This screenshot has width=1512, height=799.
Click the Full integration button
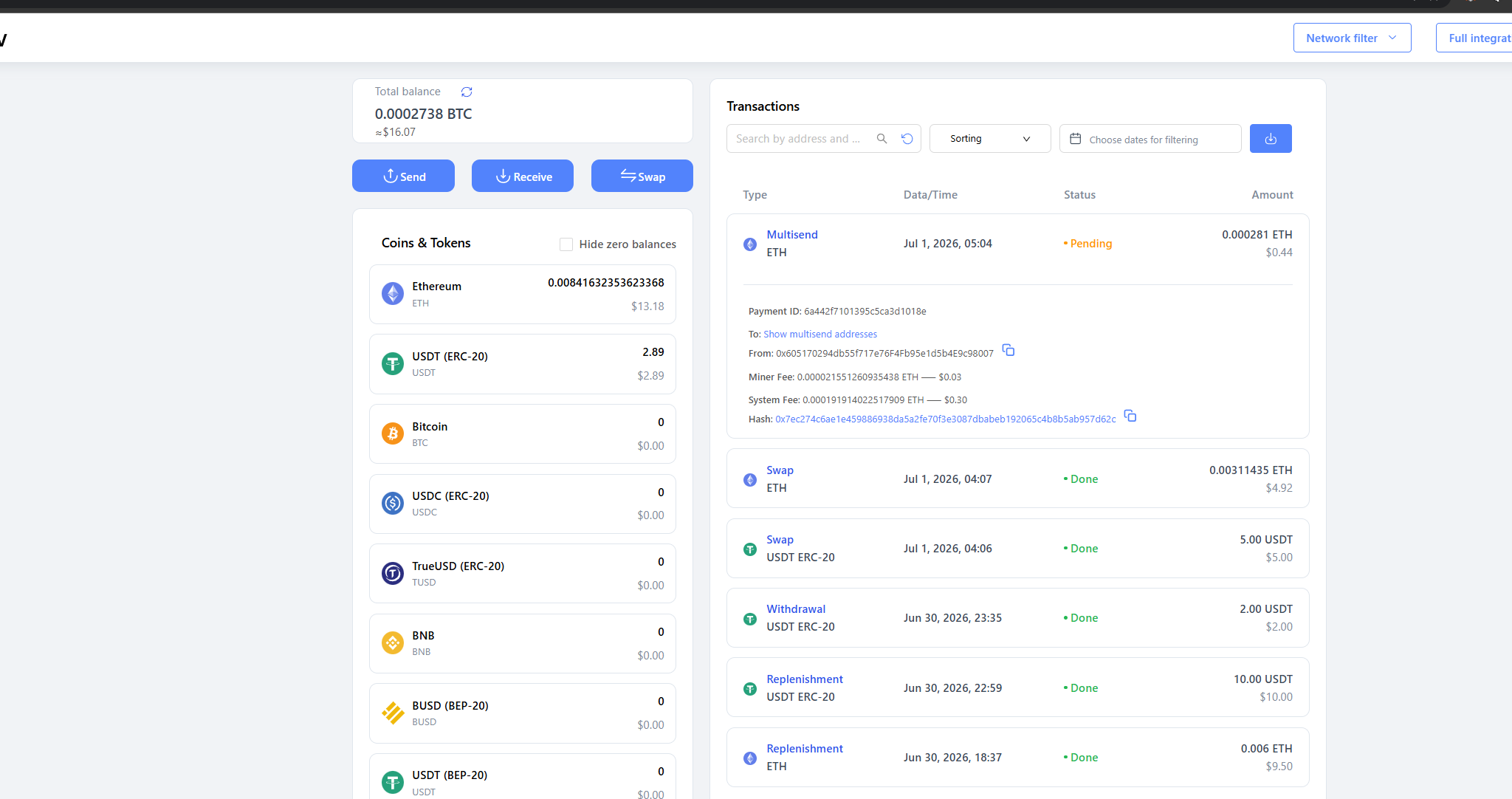[1474, 38]
